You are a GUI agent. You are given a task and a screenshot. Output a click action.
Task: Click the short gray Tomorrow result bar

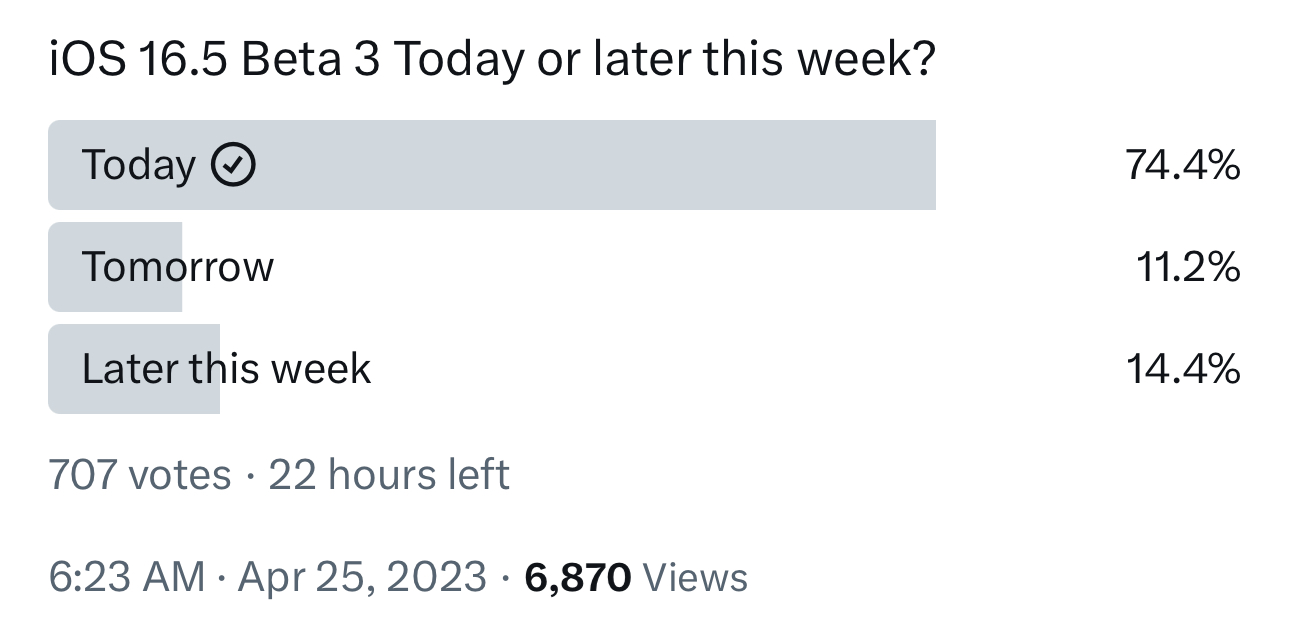pos(115,267)
